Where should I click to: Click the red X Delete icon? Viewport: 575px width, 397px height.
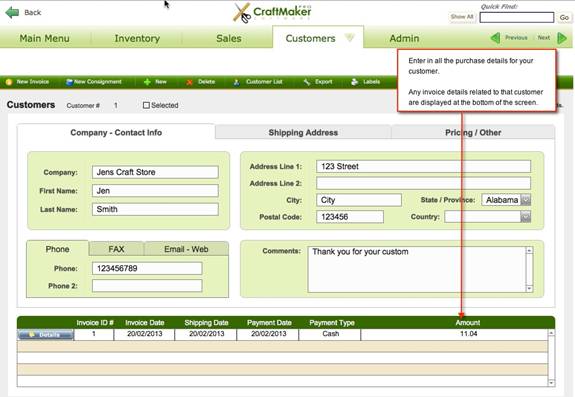click(x=190, y=82)
